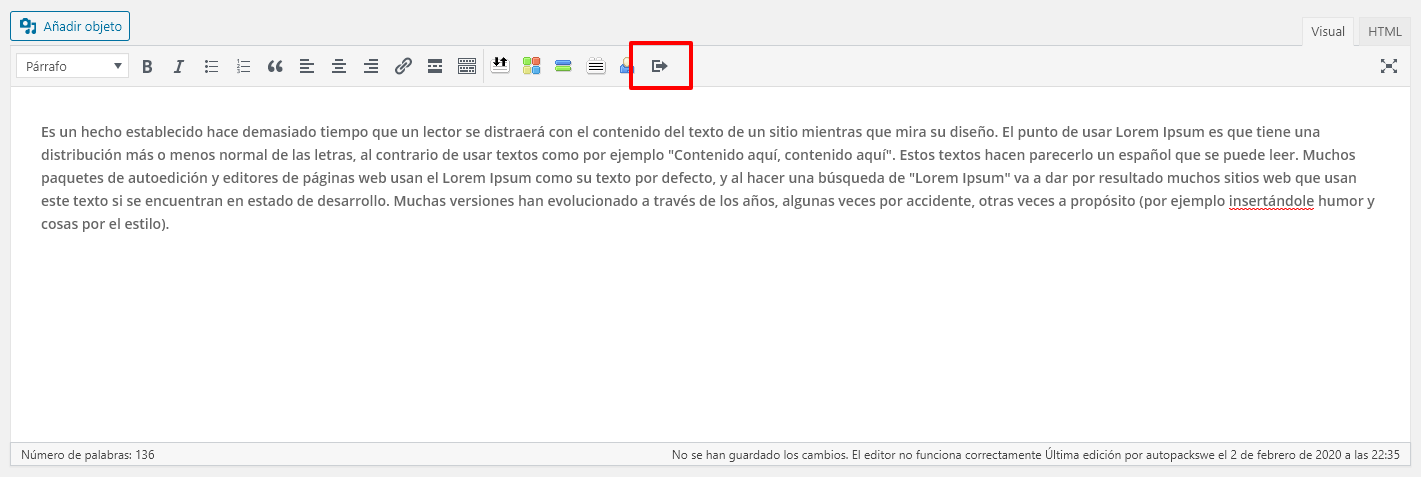Enable distraction-free fullscreen mode
This screenshot has height=477, width=1421.
point(1388,66)
